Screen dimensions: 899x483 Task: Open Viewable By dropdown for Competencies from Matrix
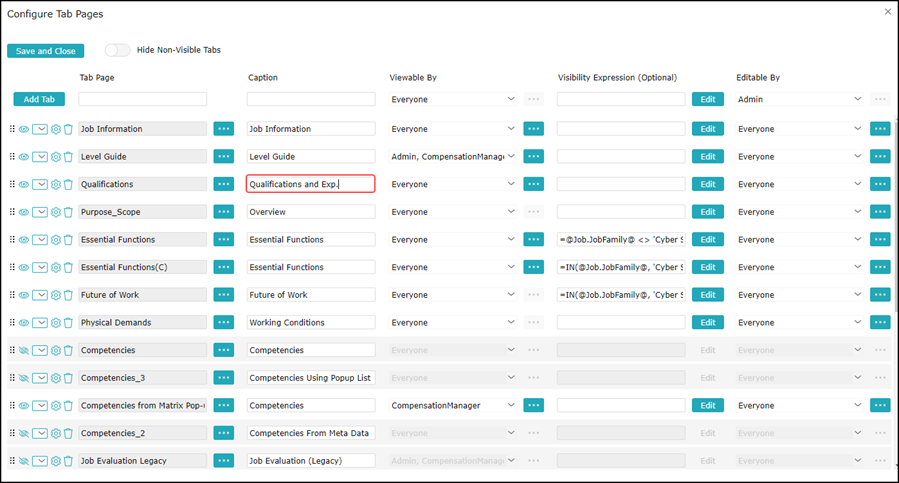pos(453,406)
